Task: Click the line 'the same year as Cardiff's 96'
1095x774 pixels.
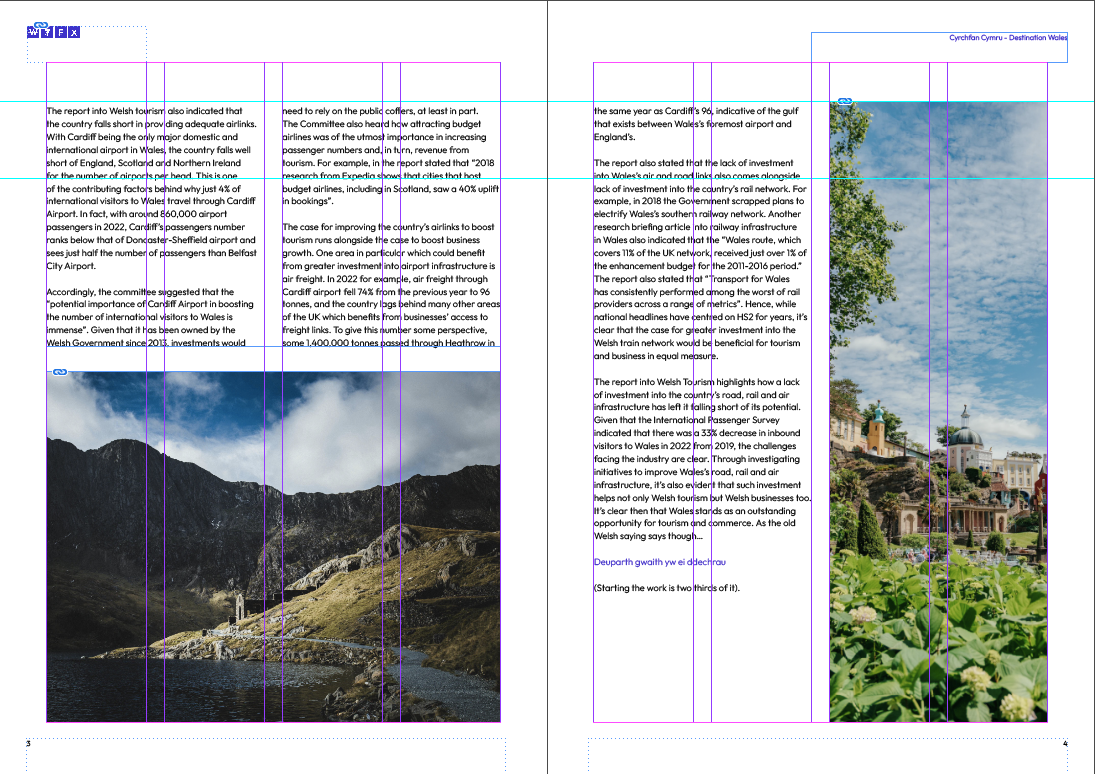Action: (696, 110)
